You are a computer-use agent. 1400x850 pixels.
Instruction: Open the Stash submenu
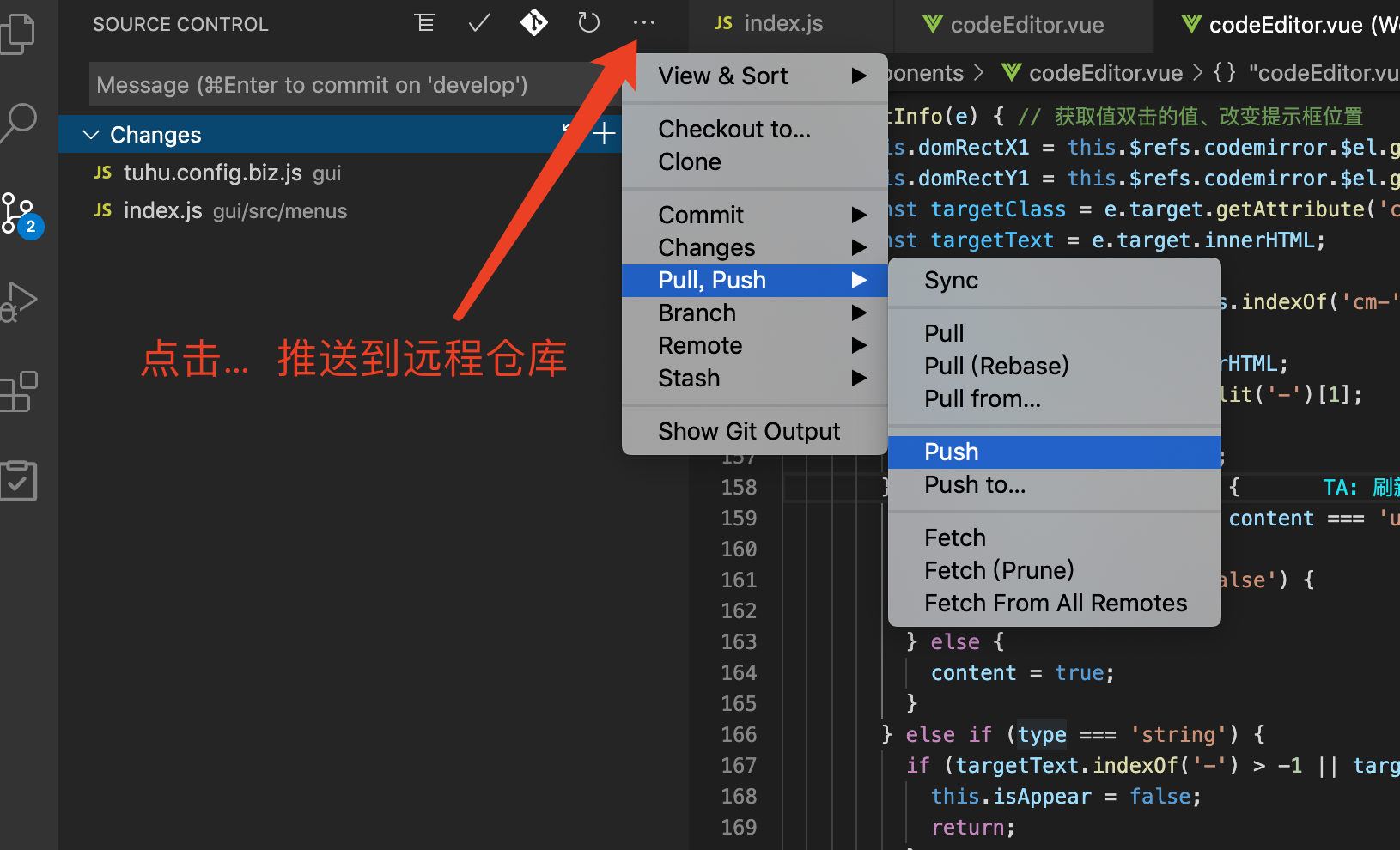point(689,378)
